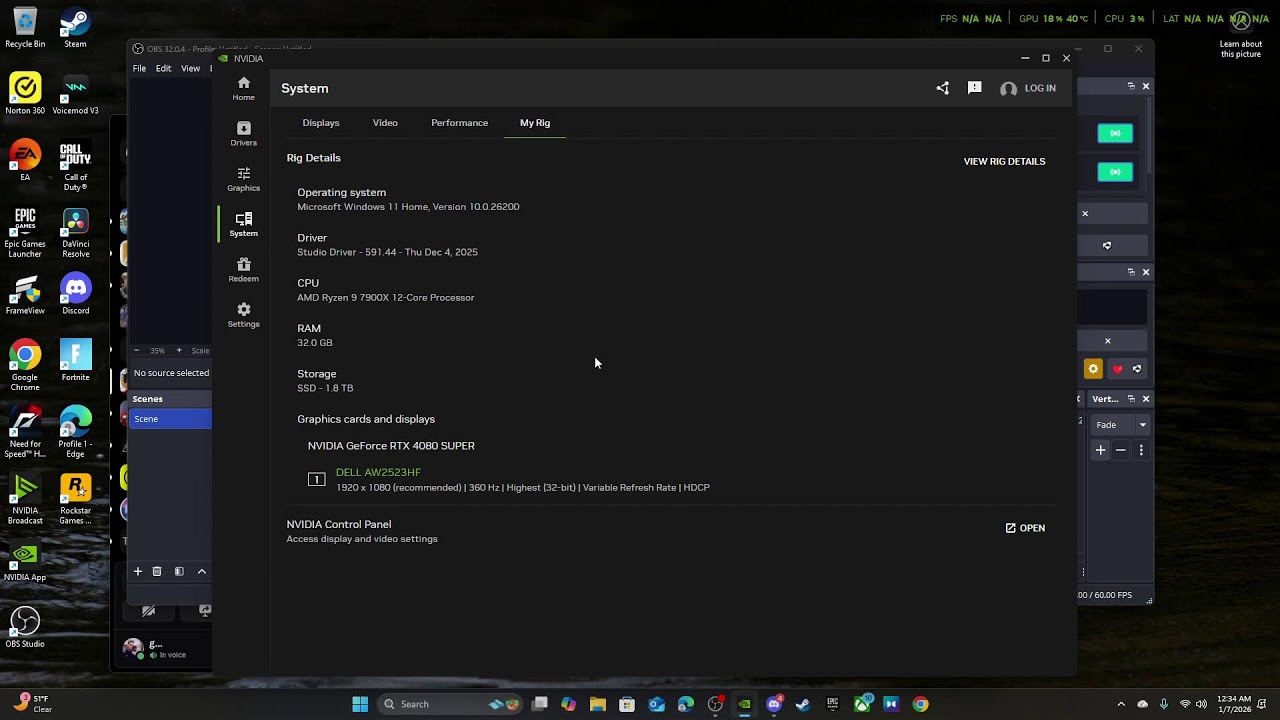1280x720 pixels.
Task: Click display number 1 box icon
Action: tap(316, 480)
